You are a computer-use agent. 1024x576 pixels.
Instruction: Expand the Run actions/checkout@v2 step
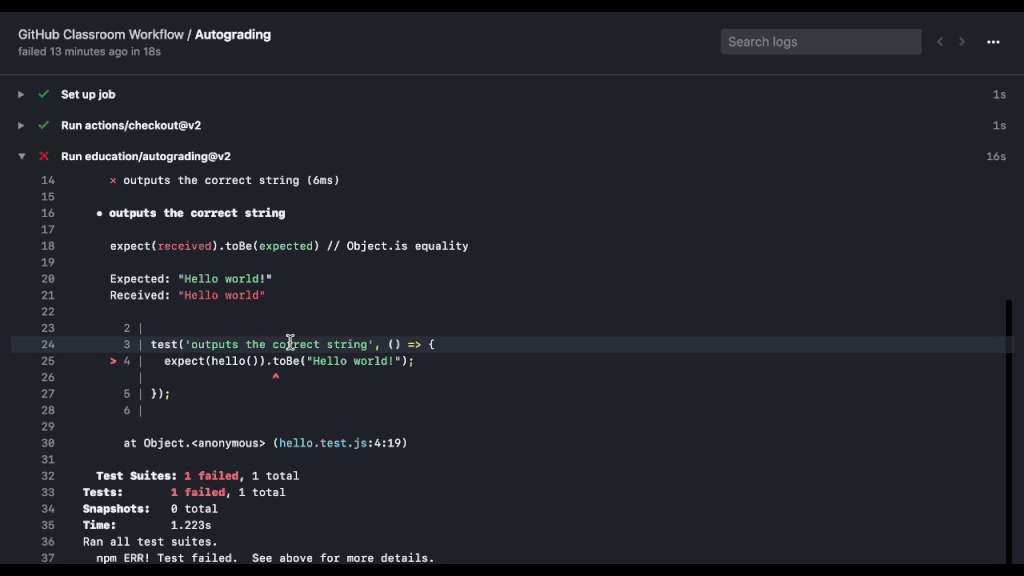[21, 125]
